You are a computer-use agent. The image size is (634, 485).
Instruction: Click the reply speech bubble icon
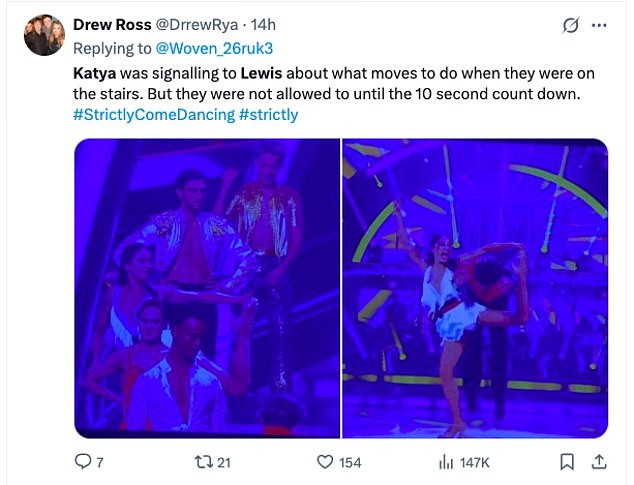[82, 462]
